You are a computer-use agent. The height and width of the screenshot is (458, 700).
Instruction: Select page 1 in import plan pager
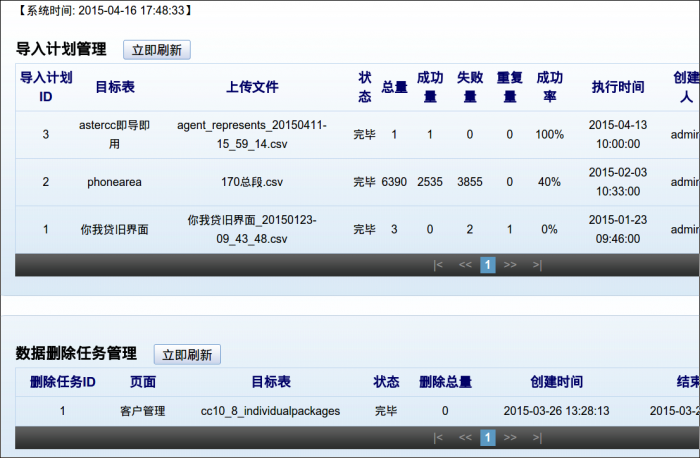488,265
